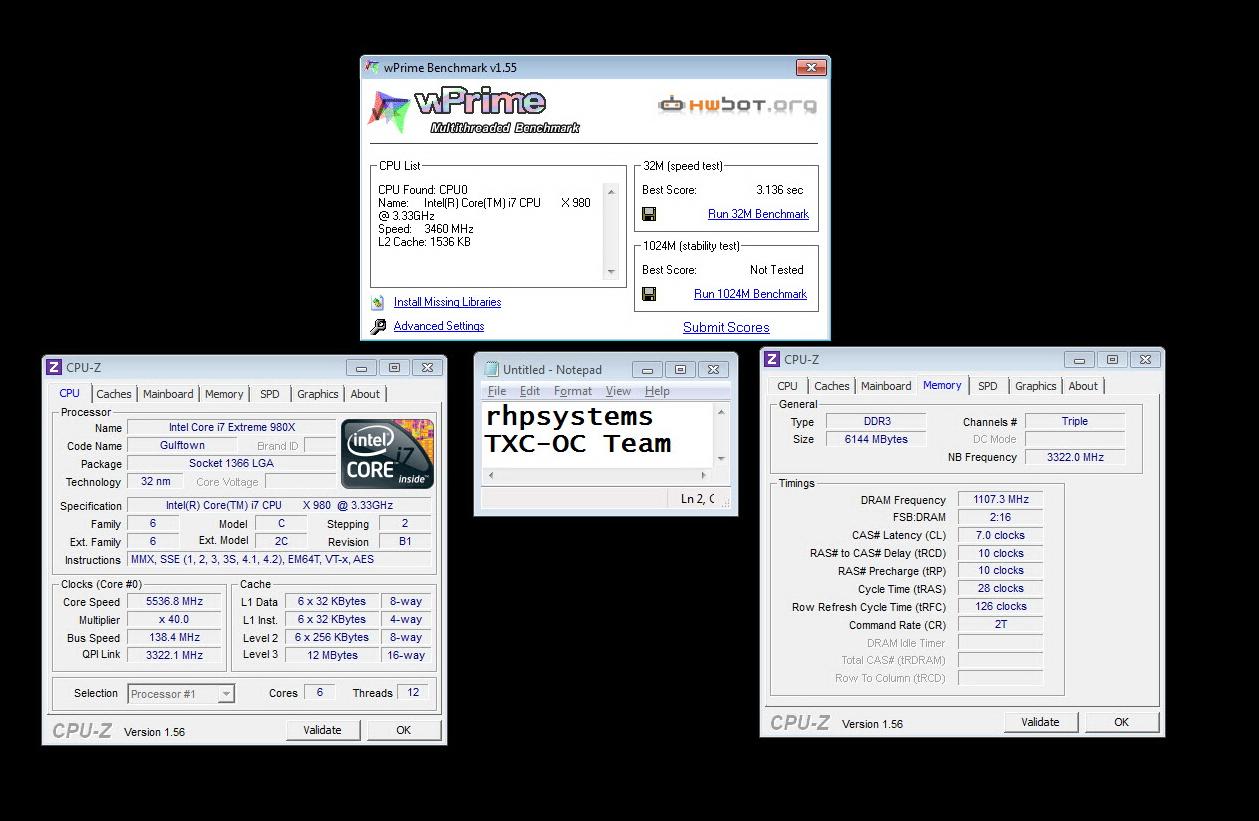Select Caches tab in right CPU-Z window

832,386
